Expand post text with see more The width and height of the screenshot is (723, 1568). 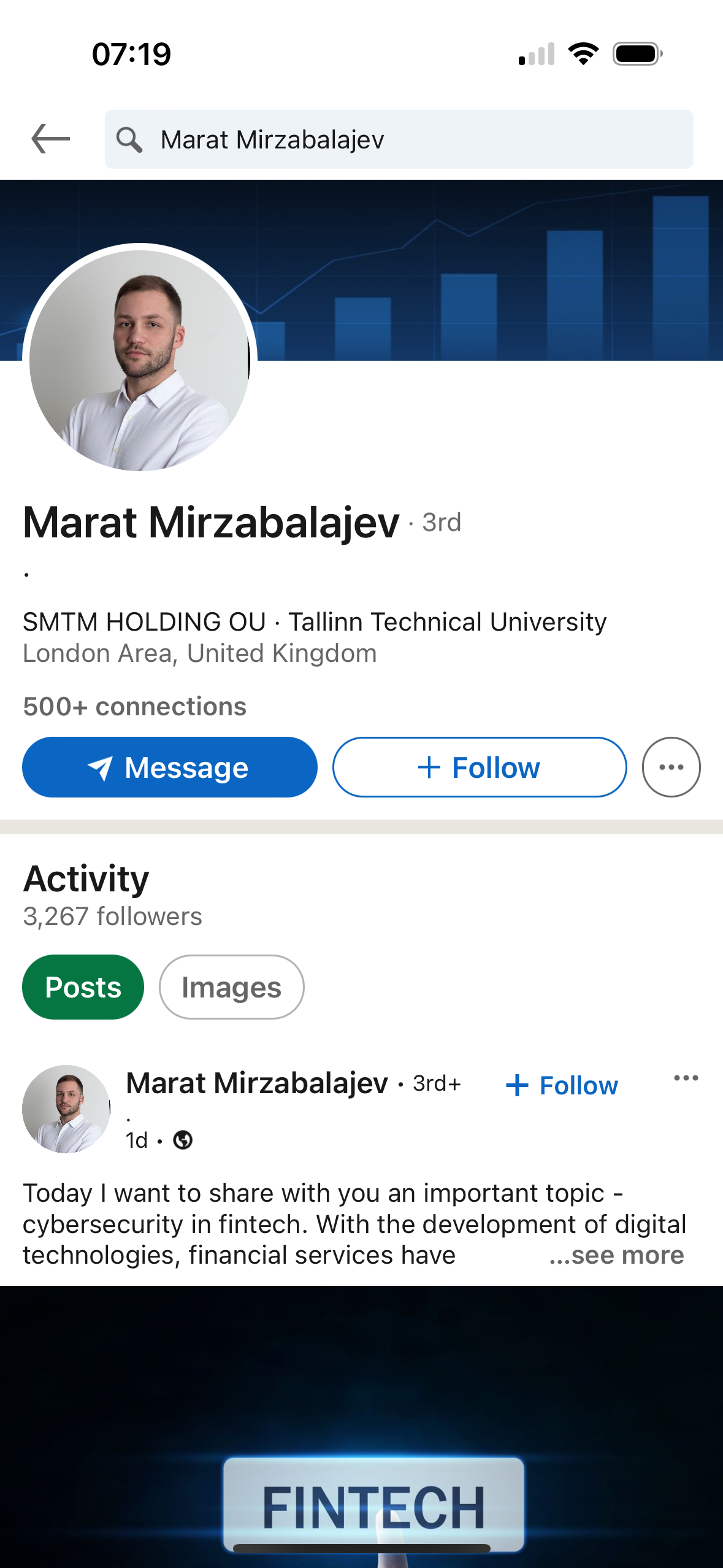(616, 1255)
